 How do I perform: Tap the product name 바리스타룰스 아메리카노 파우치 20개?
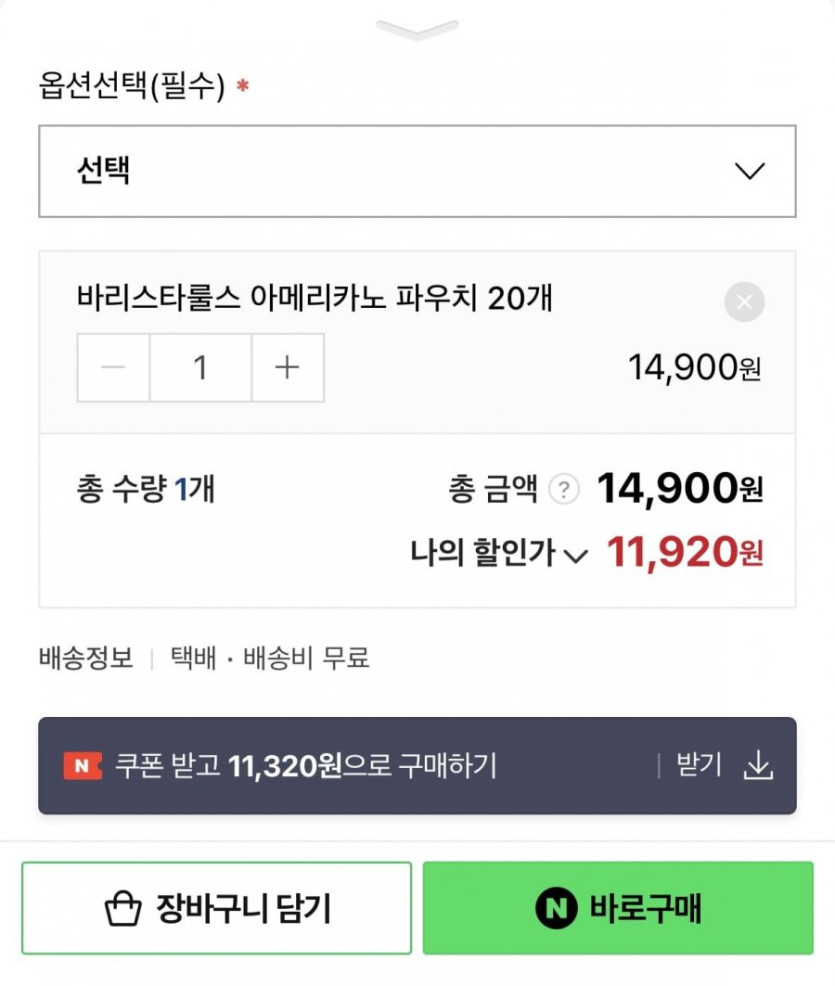[x=315, y=298]
